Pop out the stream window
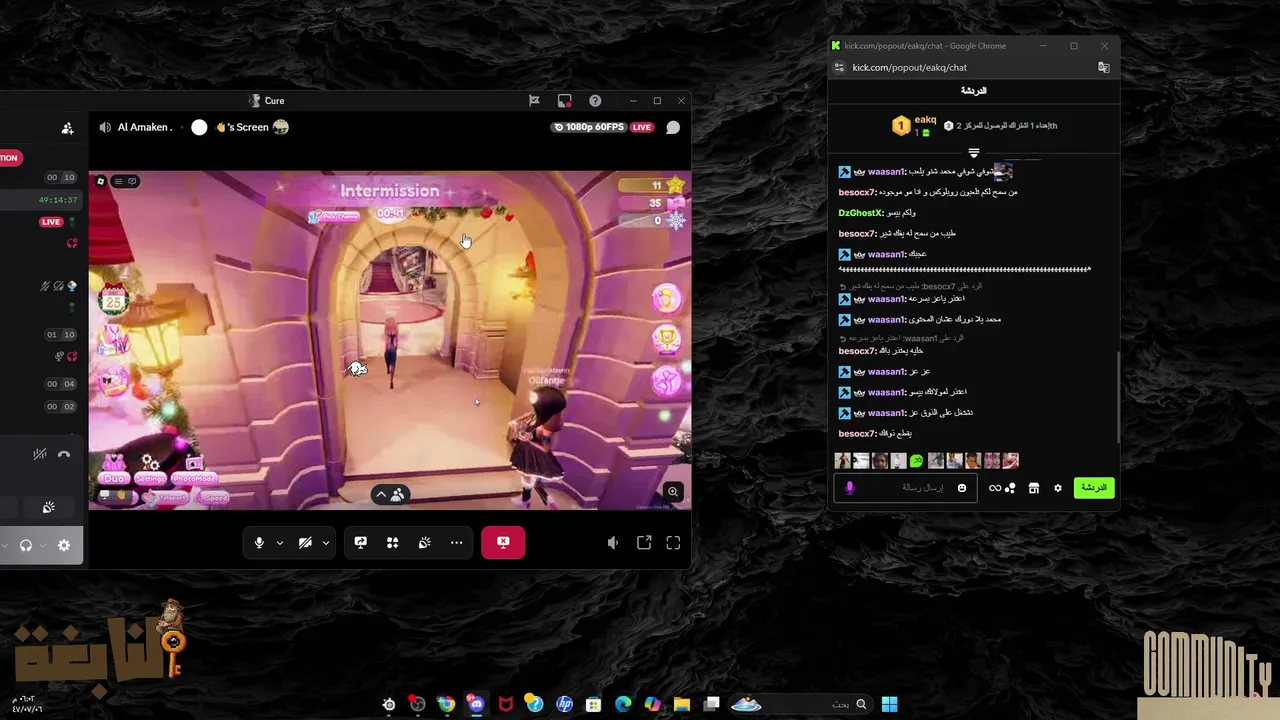The width and height of the screenshot is (1280, 720). (644, 542)
